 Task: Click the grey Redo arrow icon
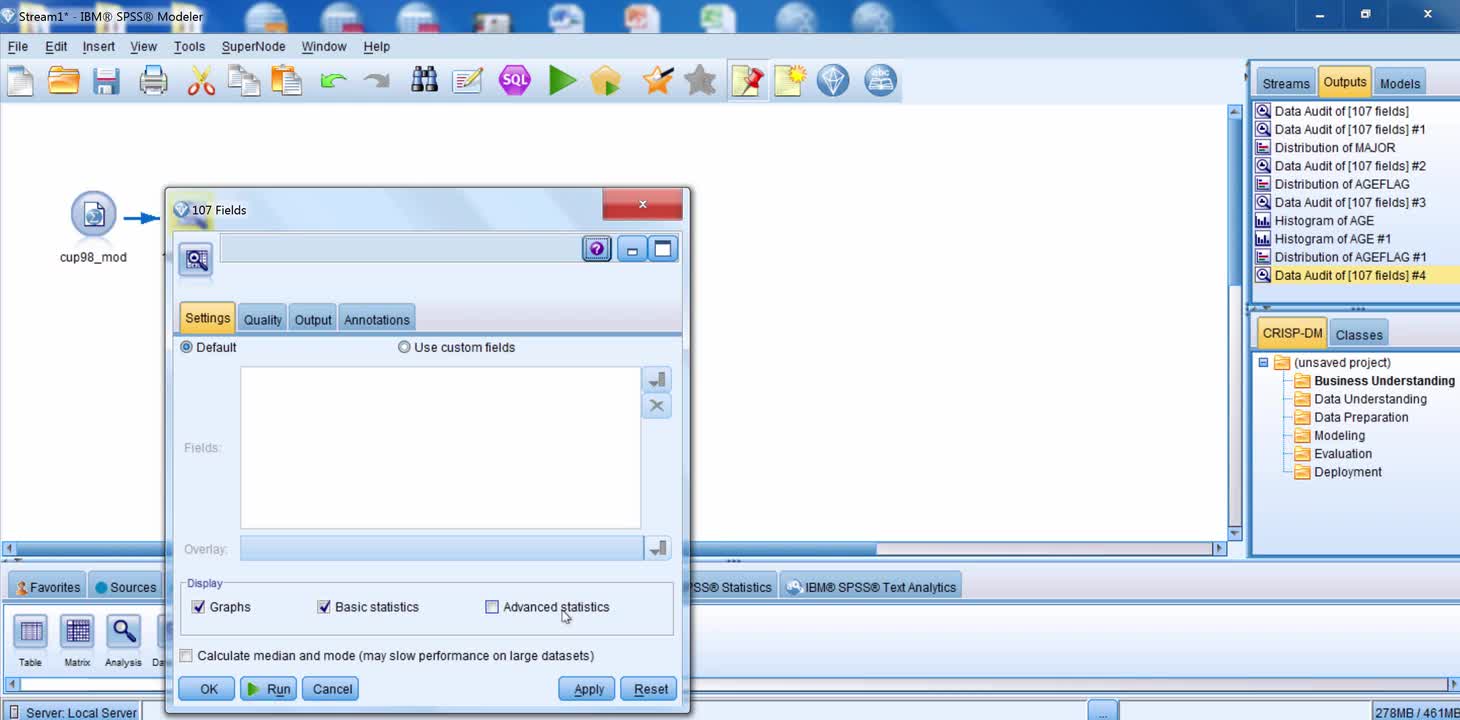[x=376, y=81]
